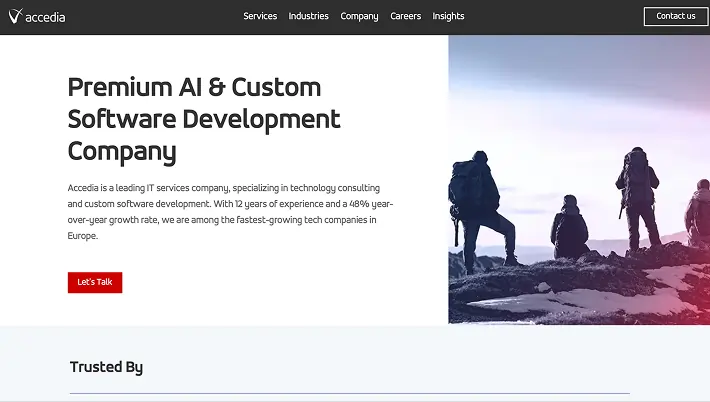Click the Accedia description paragraph text
This screenshot has height=402, width=710.
coord(230,211)
